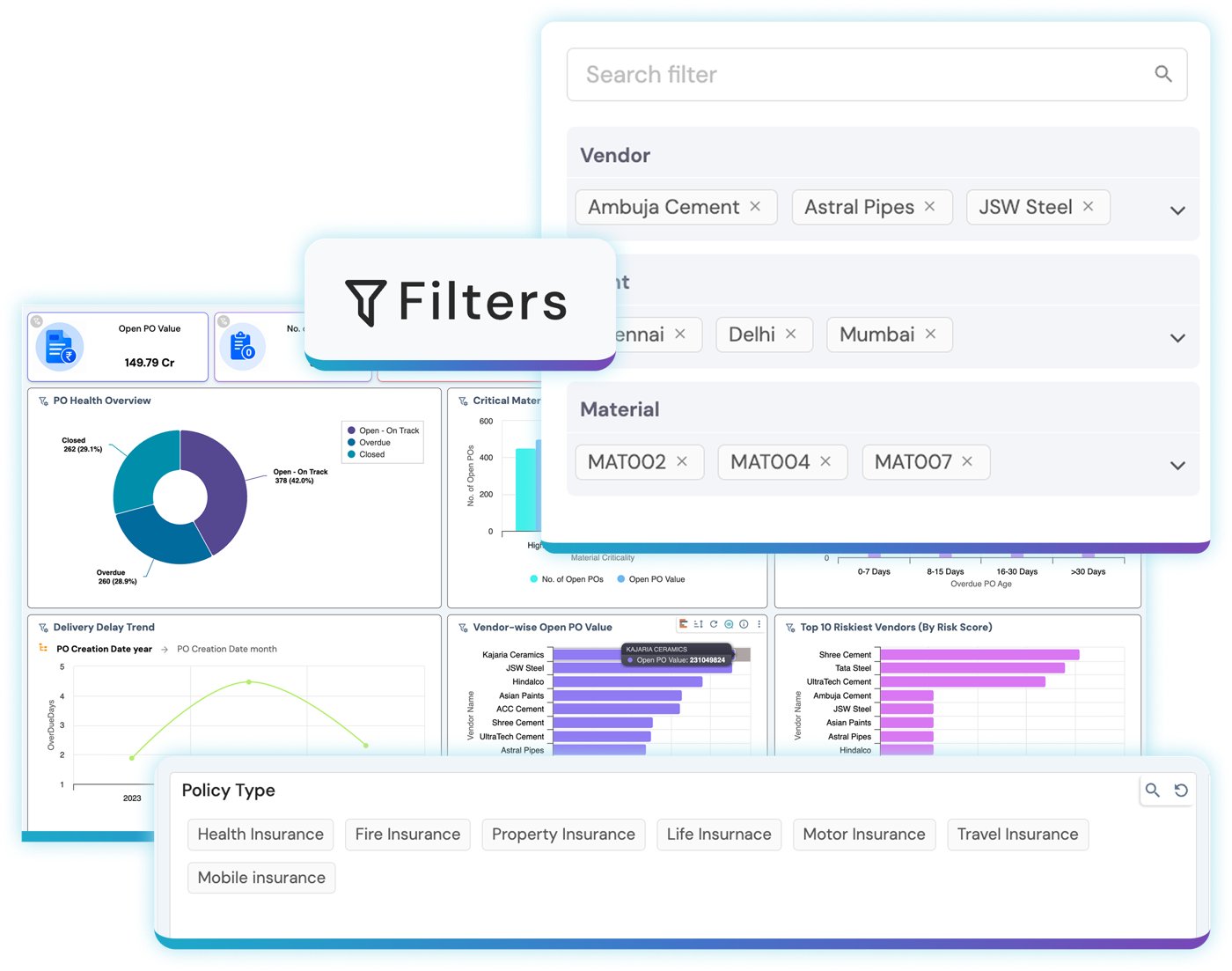Refresh the Vendor-wise Open PO Value chart
The image size is (1232, 971).
click(x=714, y=624)
